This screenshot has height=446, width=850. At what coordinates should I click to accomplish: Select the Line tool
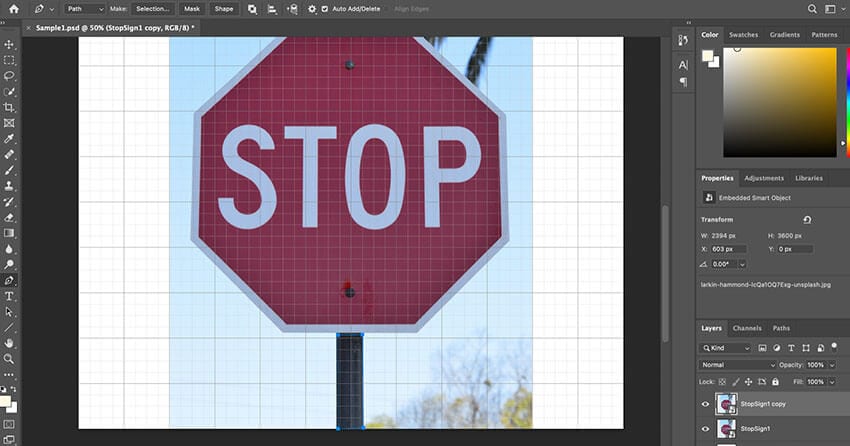[9, 327]
